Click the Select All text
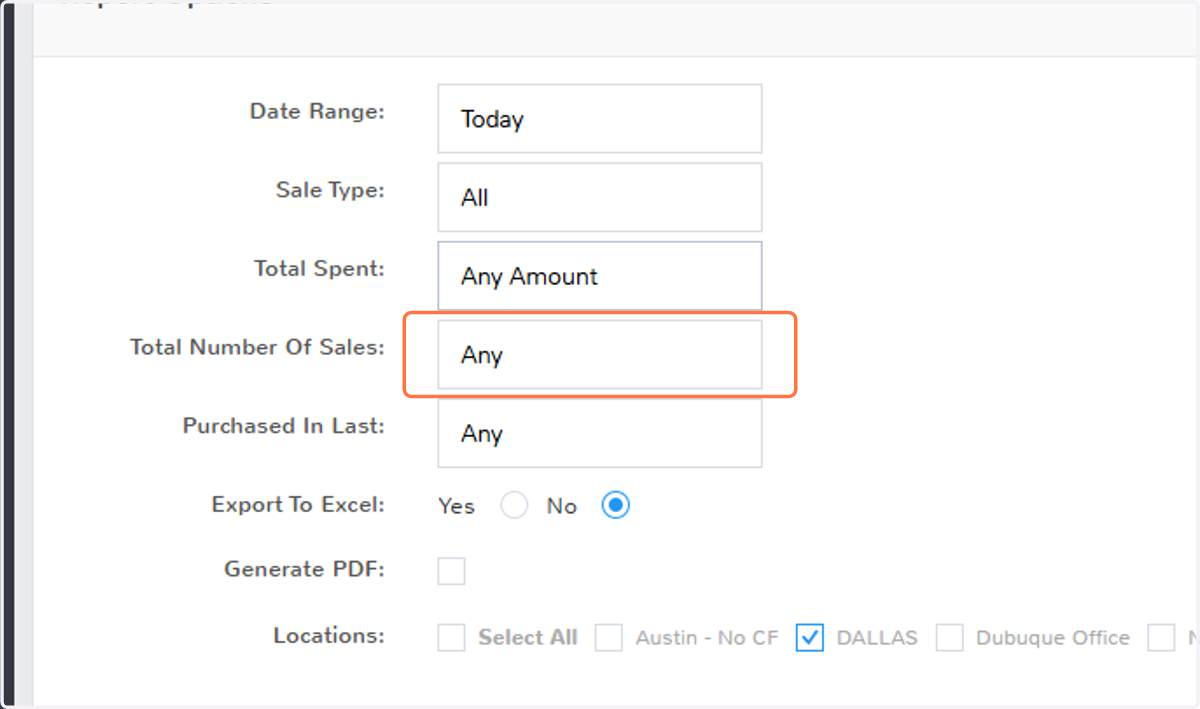 tap(528, 637)
